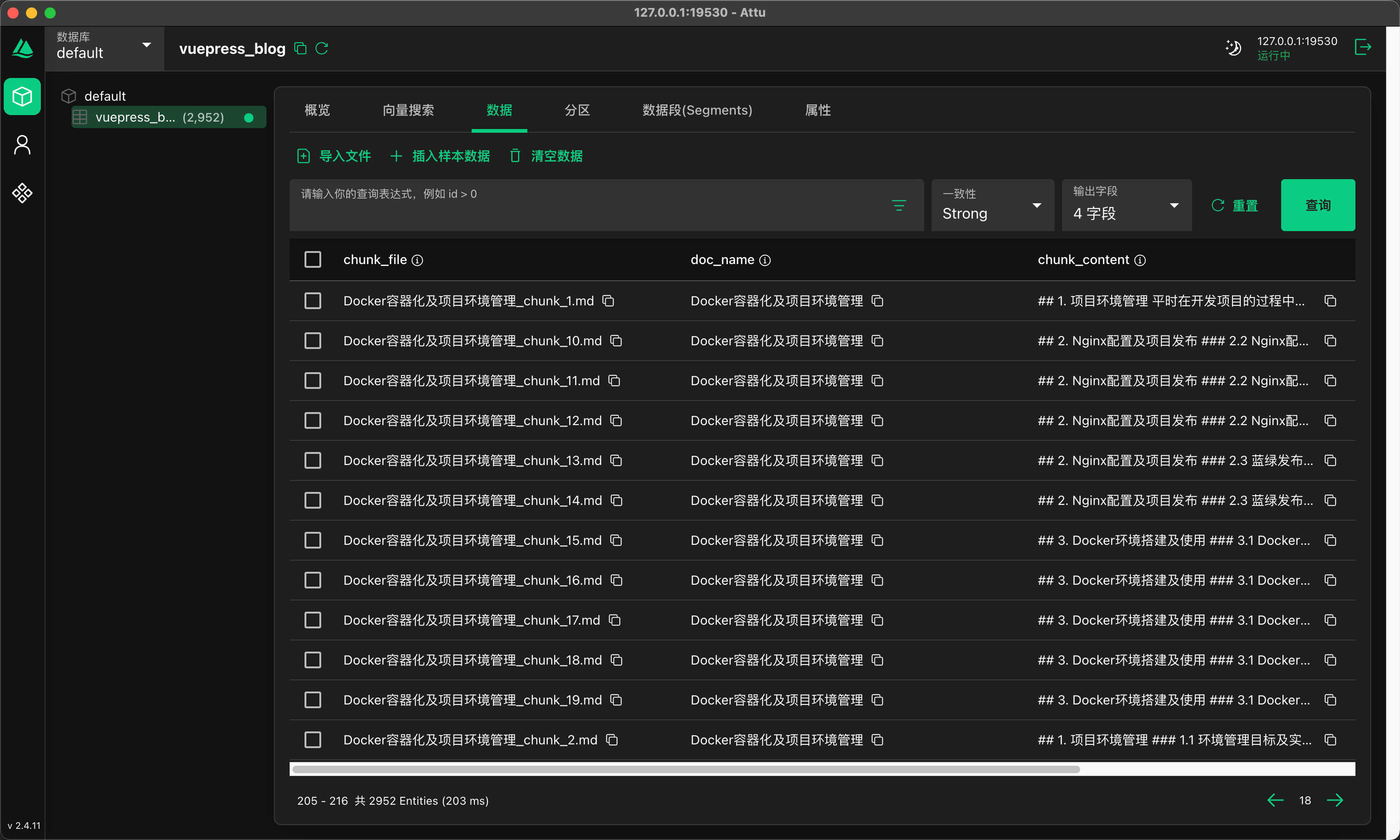Switch to the 数据 tab
Viewport: 1400px width, 840px height.
(x=499, y=110)
